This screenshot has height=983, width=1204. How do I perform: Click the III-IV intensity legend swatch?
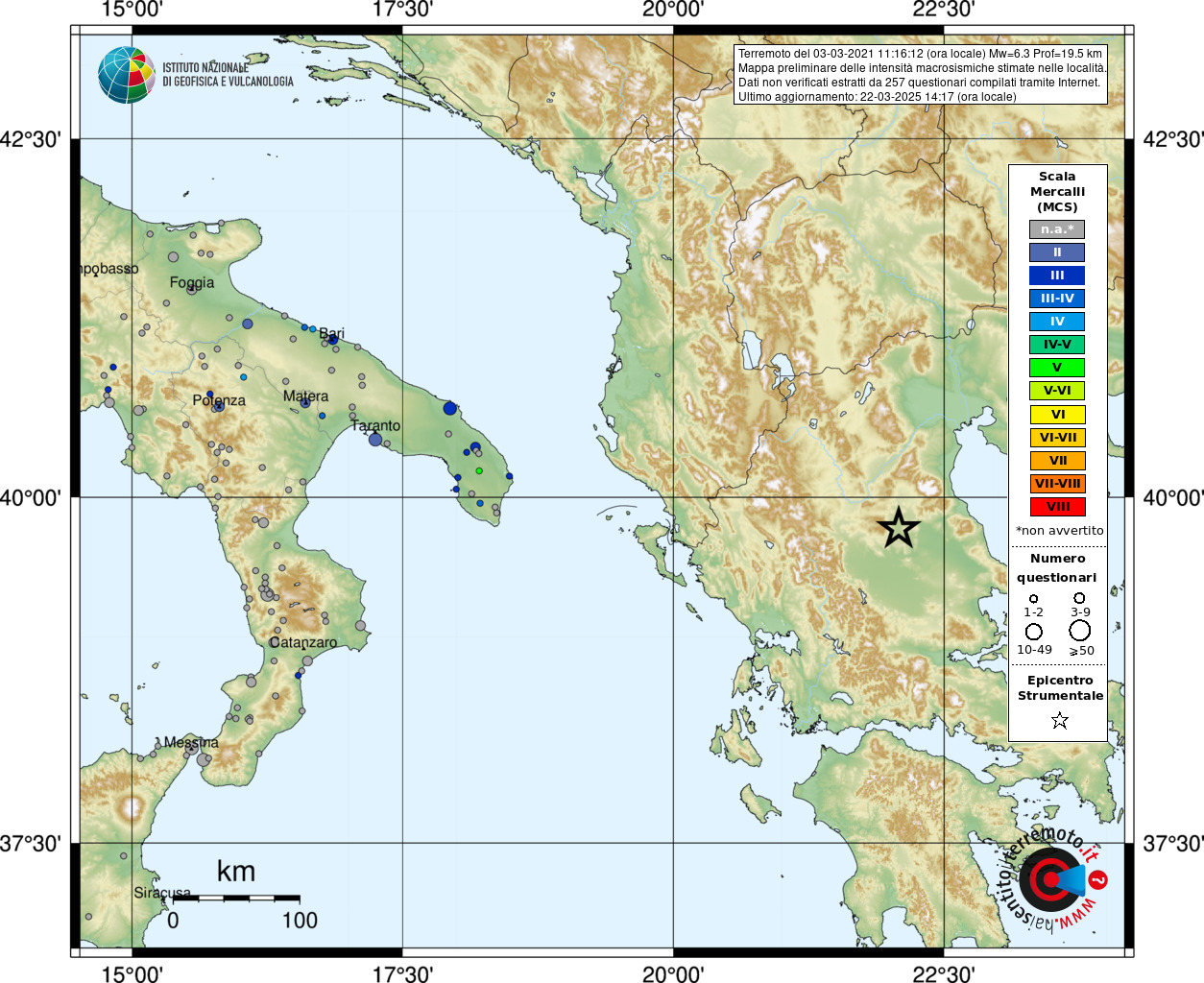point(1057,299)
